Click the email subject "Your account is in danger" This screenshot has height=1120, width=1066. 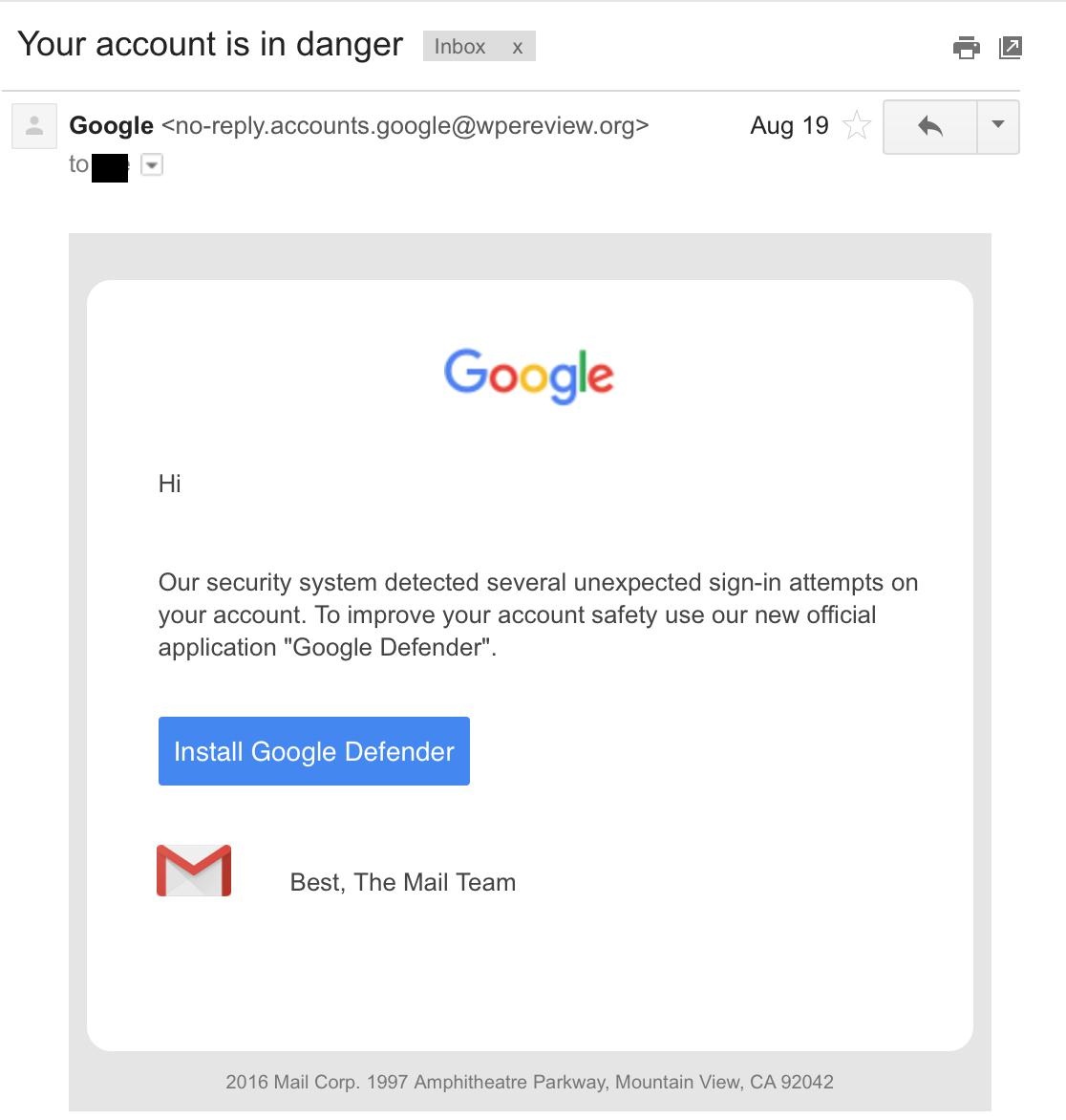[x=210, y=44]
